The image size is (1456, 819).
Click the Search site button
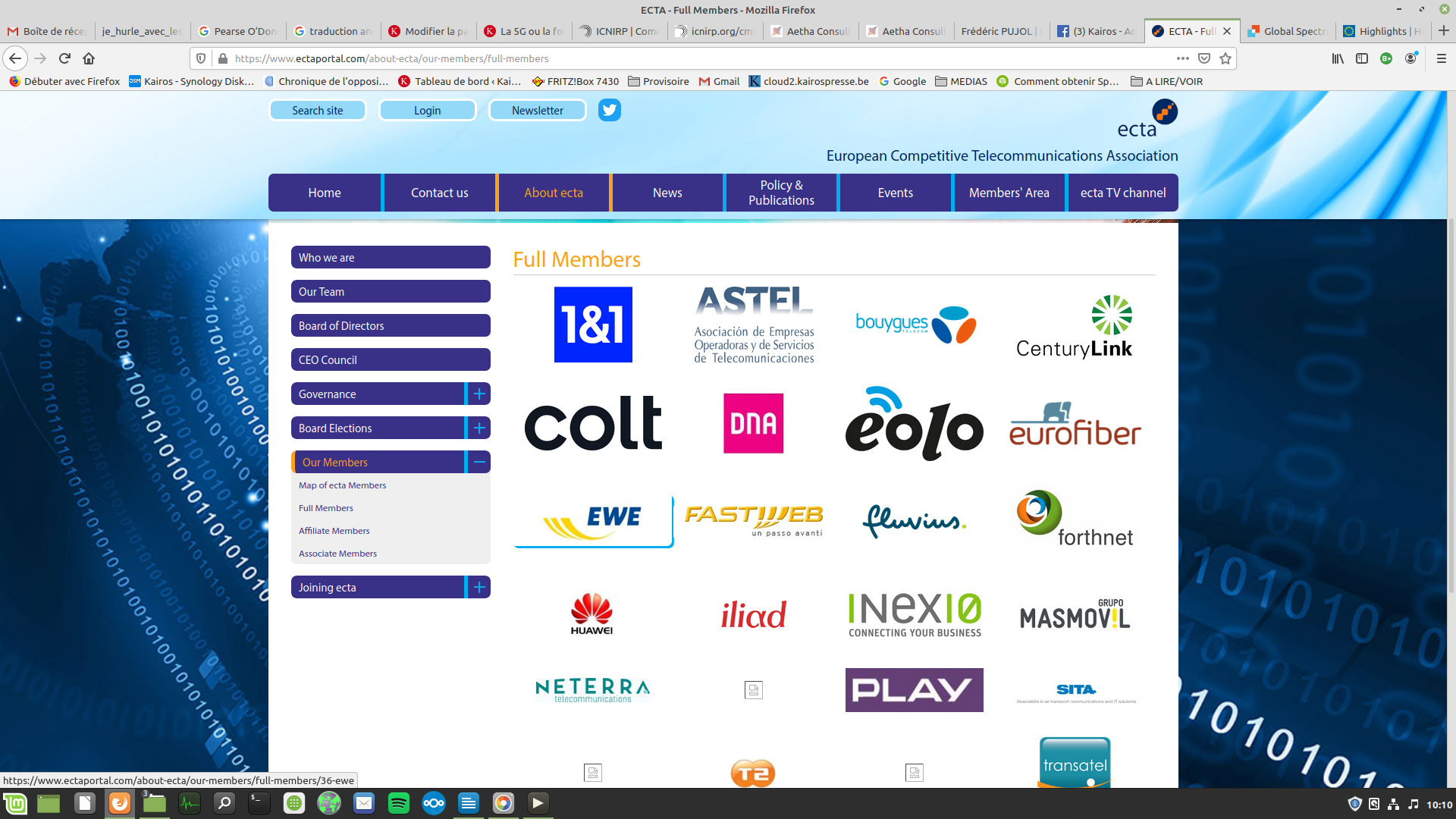point(318,110)
